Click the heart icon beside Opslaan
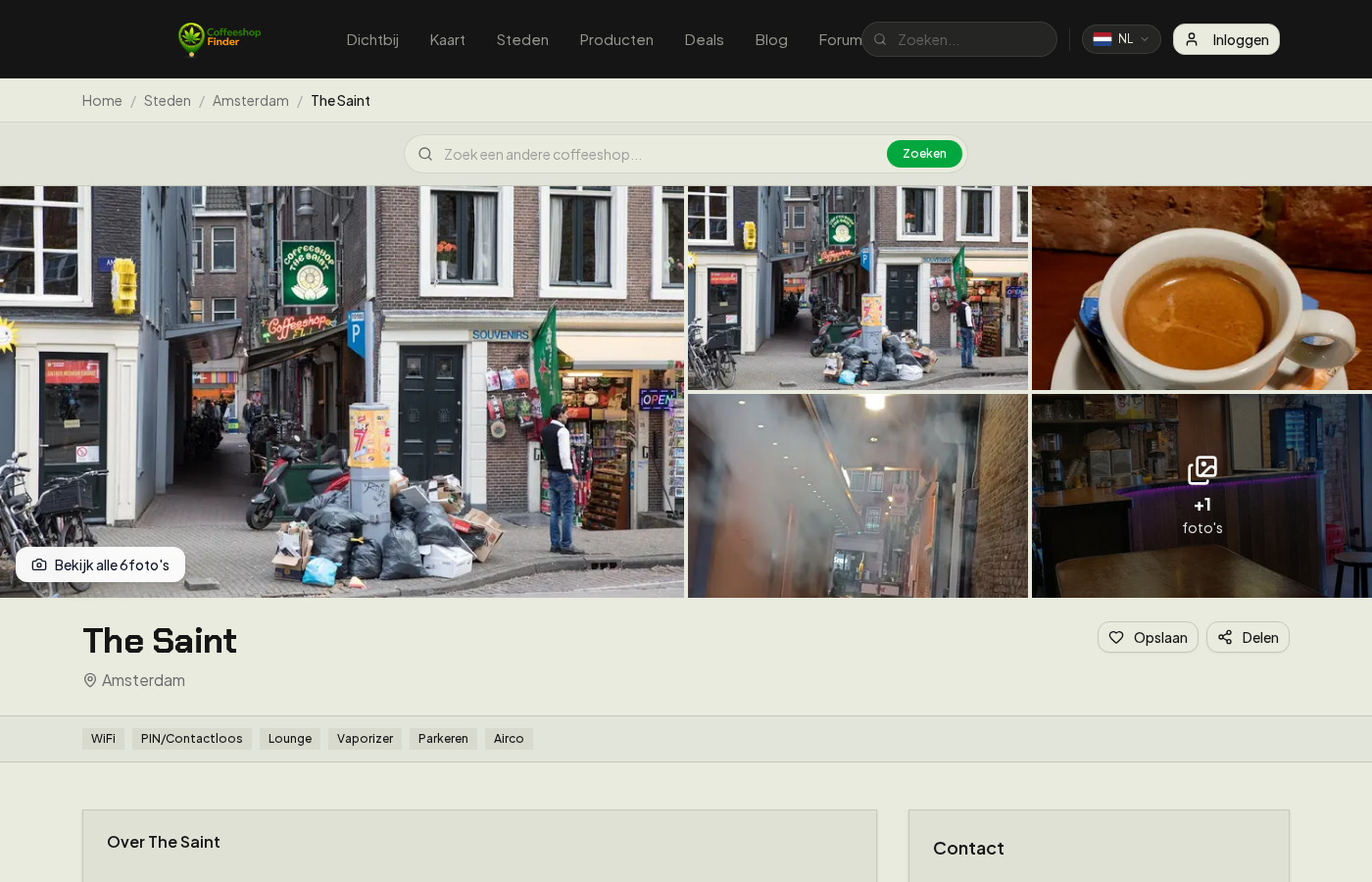Screen dimensions: 1372x882 click(1116, 637)
